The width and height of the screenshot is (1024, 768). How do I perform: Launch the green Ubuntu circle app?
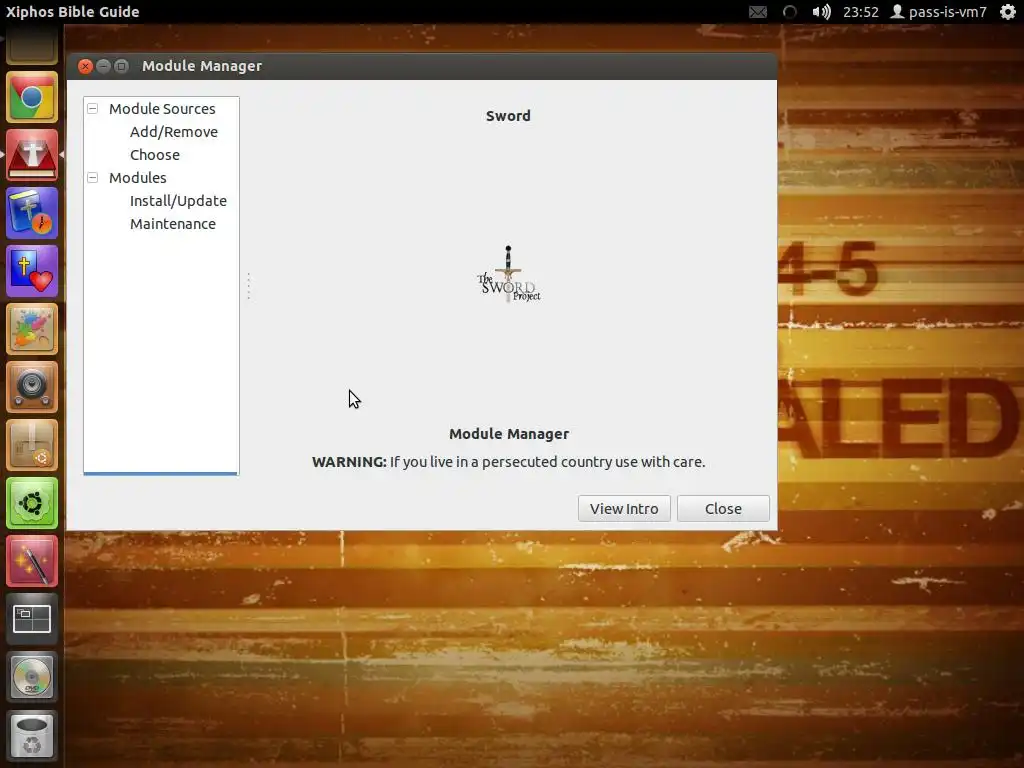[x=32, y=504]
